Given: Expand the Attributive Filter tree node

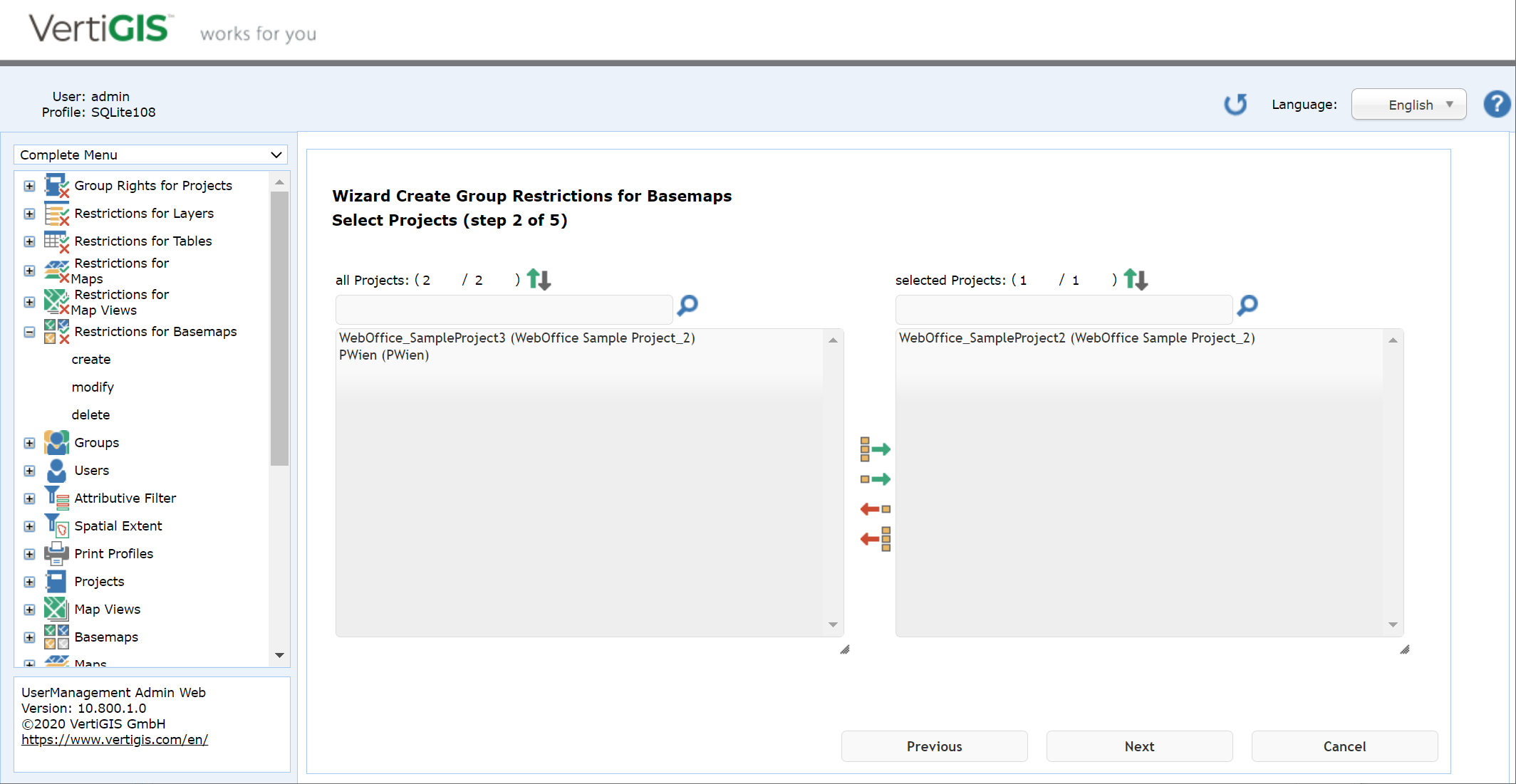Looking at the screenshot, I should coord(29,498).
